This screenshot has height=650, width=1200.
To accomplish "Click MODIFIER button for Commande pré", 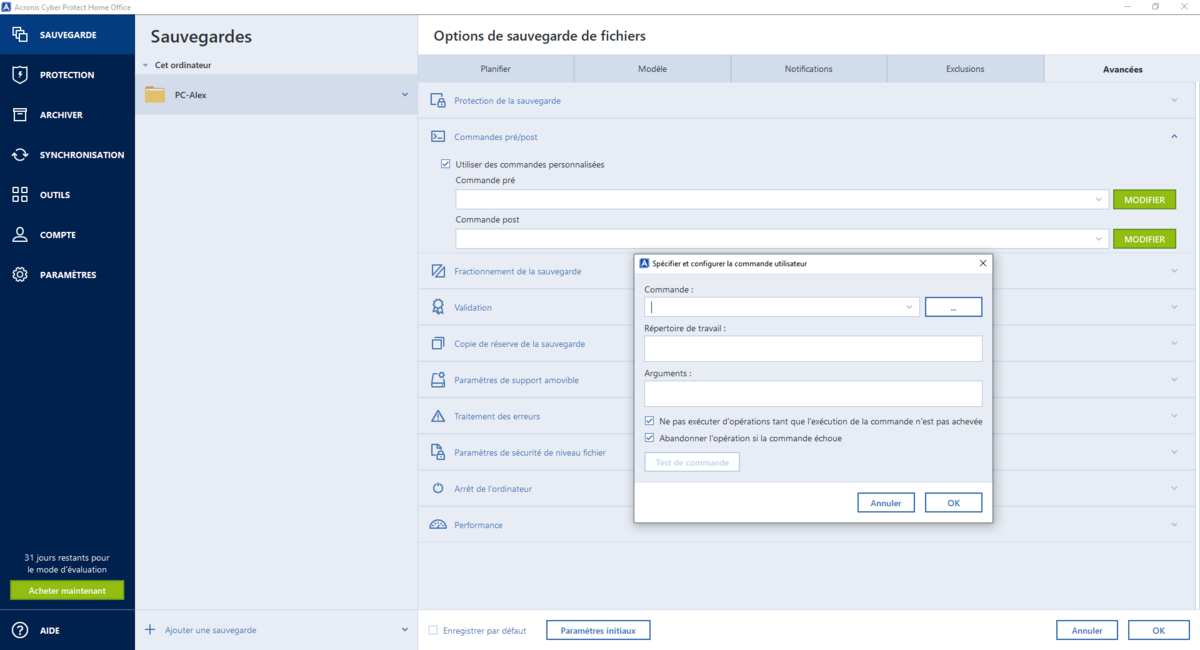I will (x=1144, y=200).
